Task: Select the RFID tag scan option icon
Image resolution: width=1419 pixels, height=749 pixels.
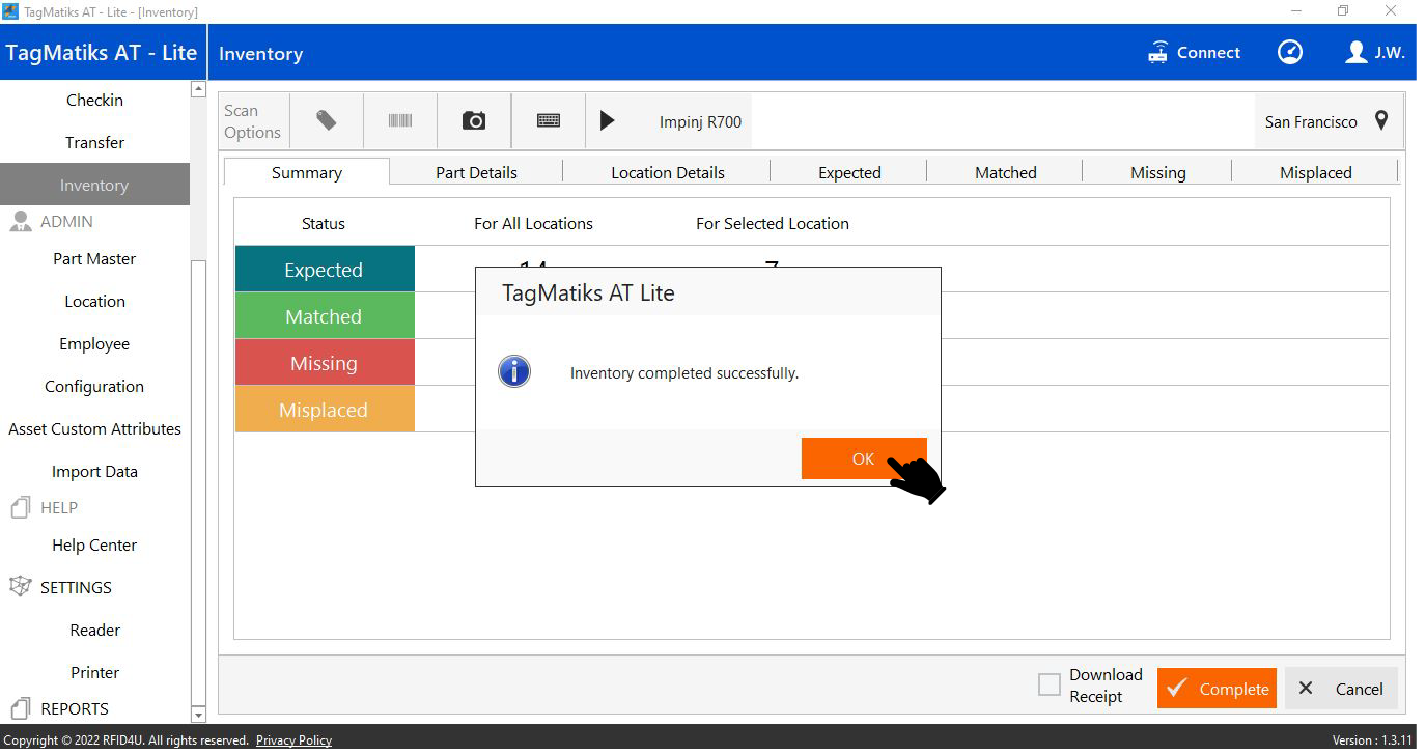Action: (x=326, y=121)
